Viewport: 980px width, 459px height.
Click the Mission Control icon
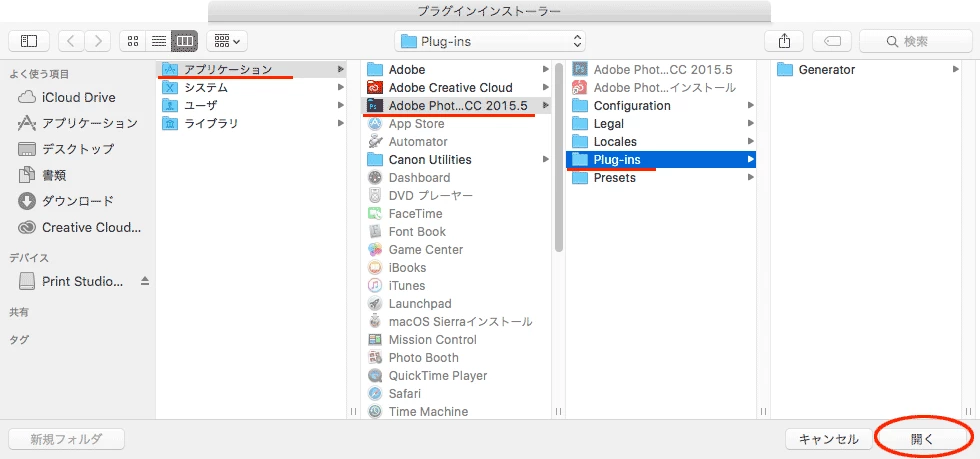click(375, 340)
